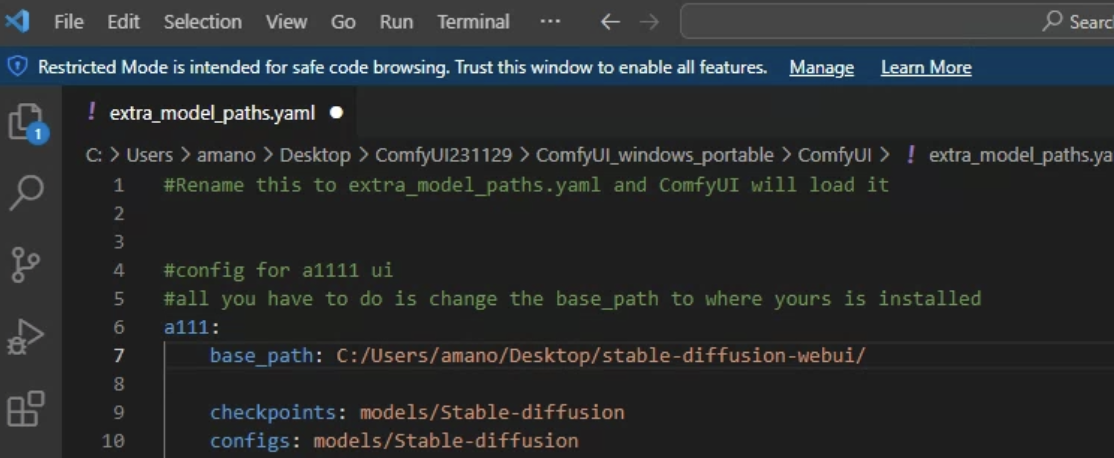This screenshot has width=1114, height=458.
Task: Click line number 10 in gutter
Action: [x=113, y=440]
